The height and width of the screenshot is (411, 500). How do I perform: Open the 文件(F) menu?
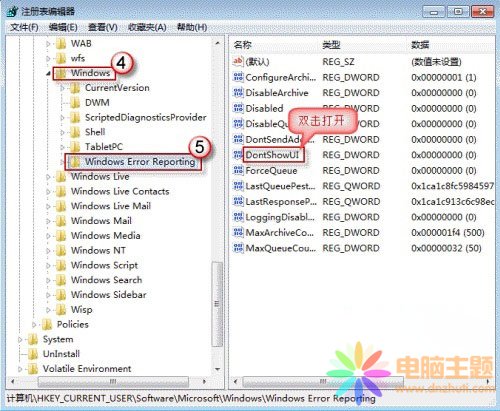pos(24,27)
